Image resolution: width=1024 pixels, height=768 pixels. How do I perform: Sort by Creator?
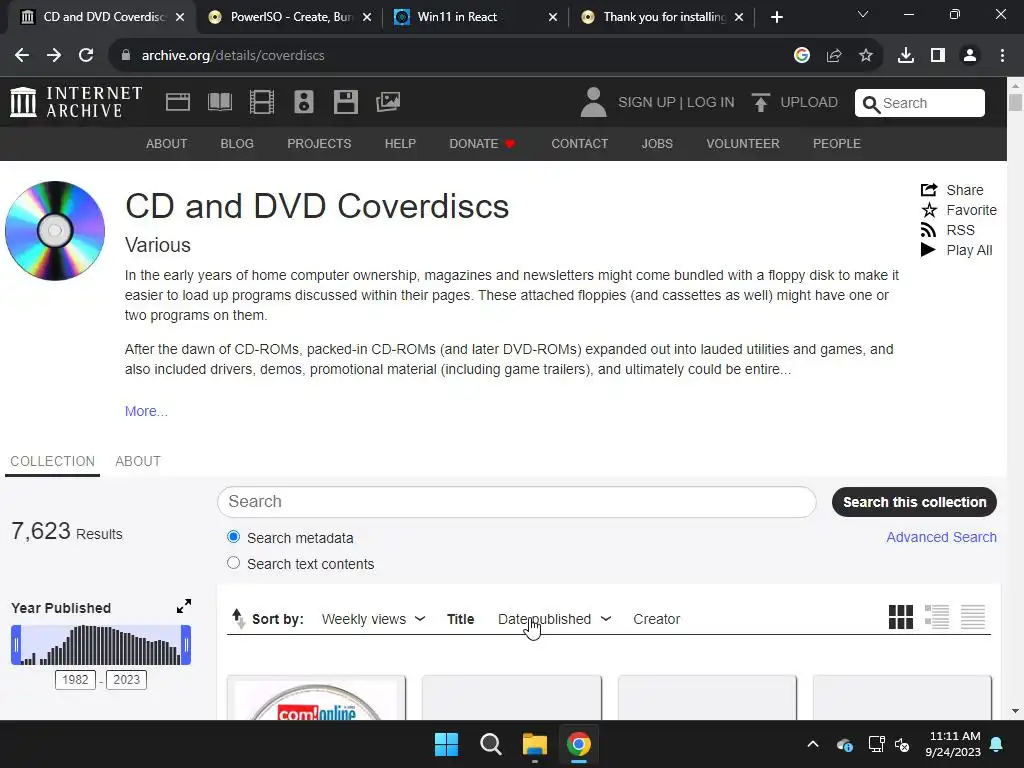click(x=656, y=619)
